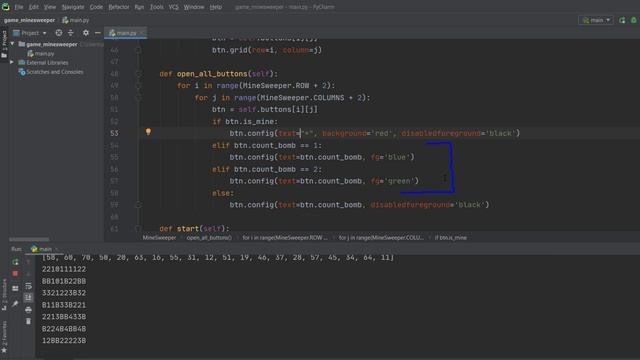Image resolution: width=640 pixels, height=360 pixels.
Task: Click console output line '2210111122'
Action: click(x=64, y=269)
